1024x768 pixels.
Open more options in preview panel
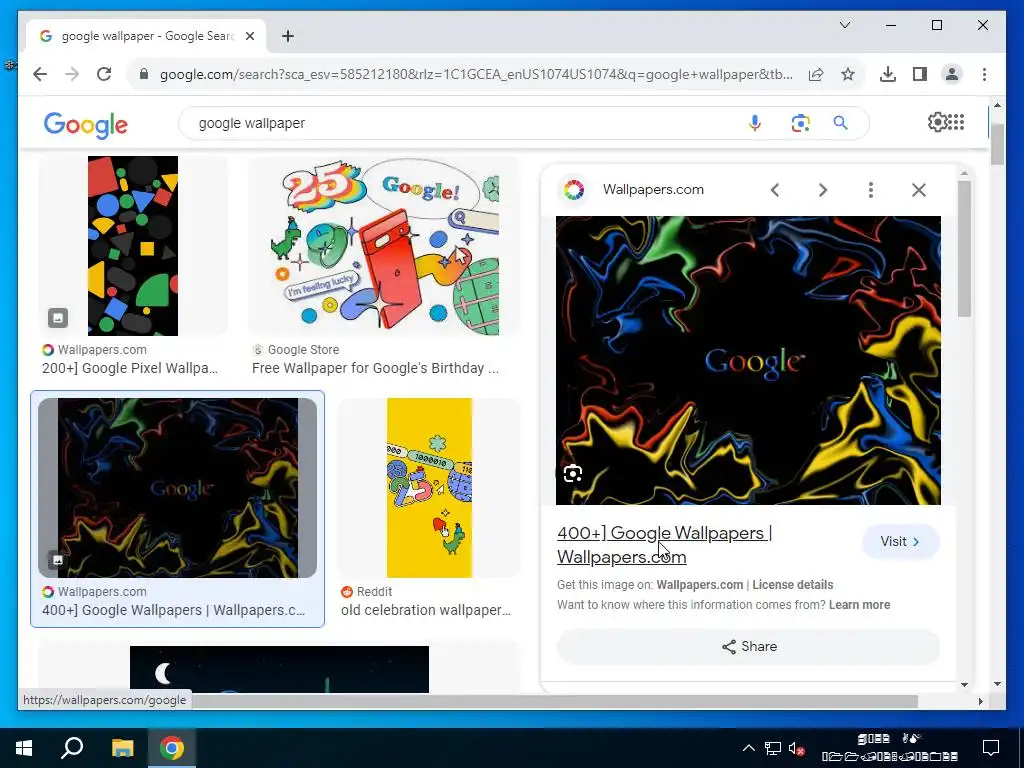click(871, 190)
